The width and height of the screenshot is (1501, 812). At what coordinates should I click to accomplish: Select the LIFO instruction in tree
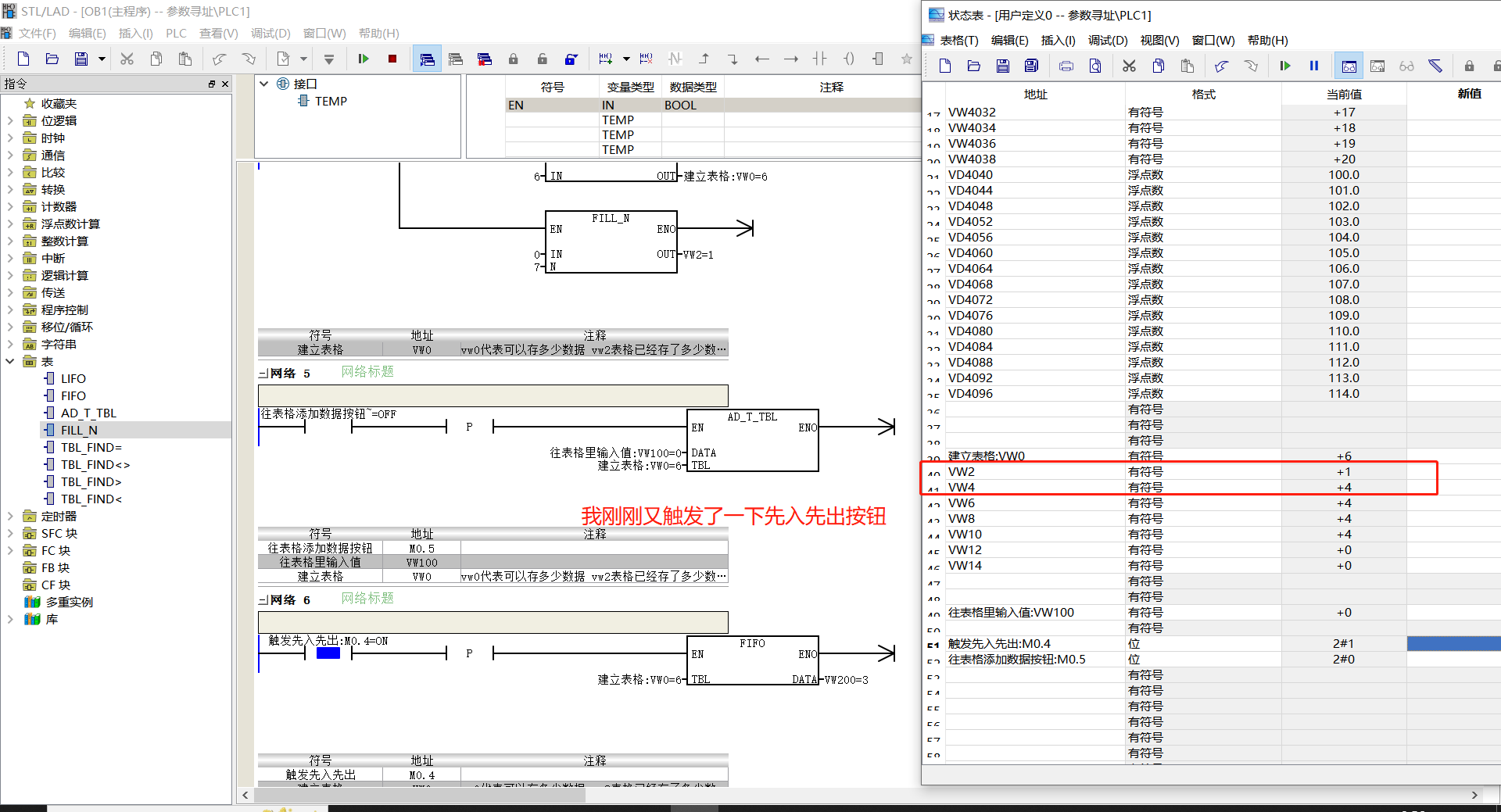(x=73, y=379)
